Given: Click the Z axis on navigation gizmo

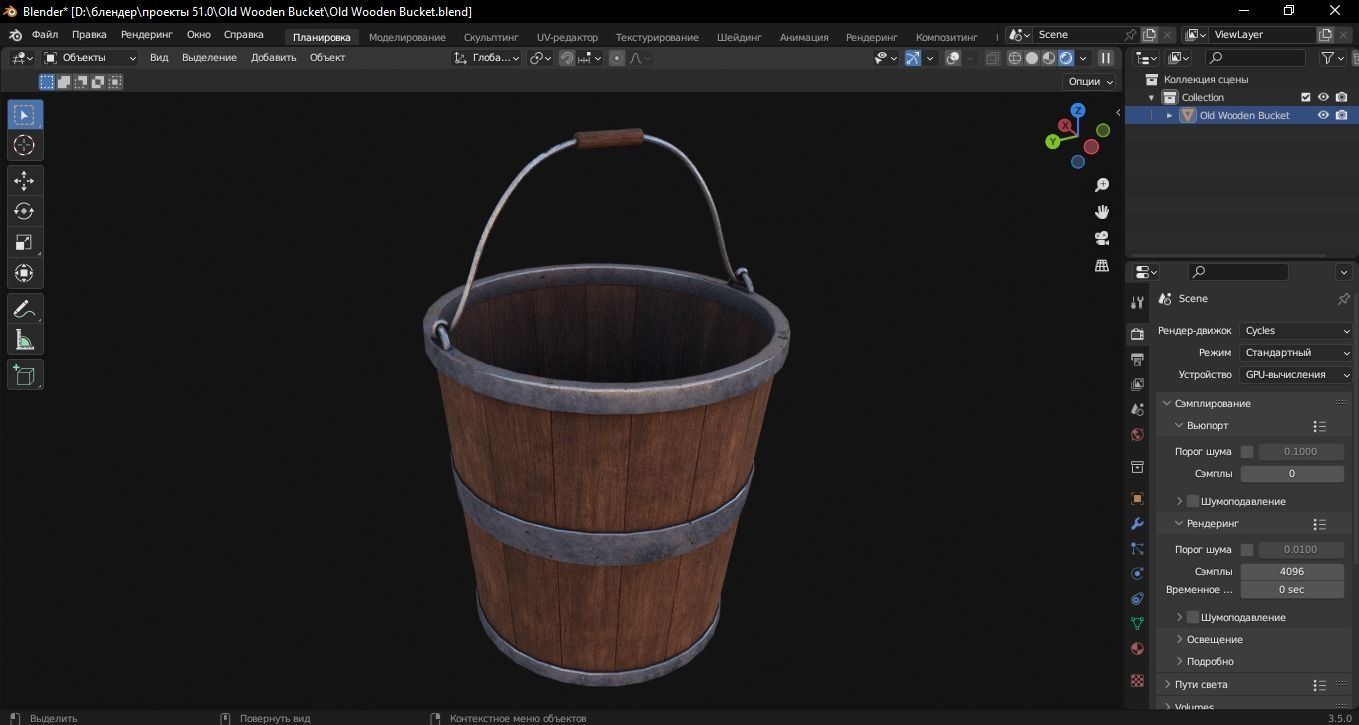Looking at the screenshot, I should (x=1078, y=110).
